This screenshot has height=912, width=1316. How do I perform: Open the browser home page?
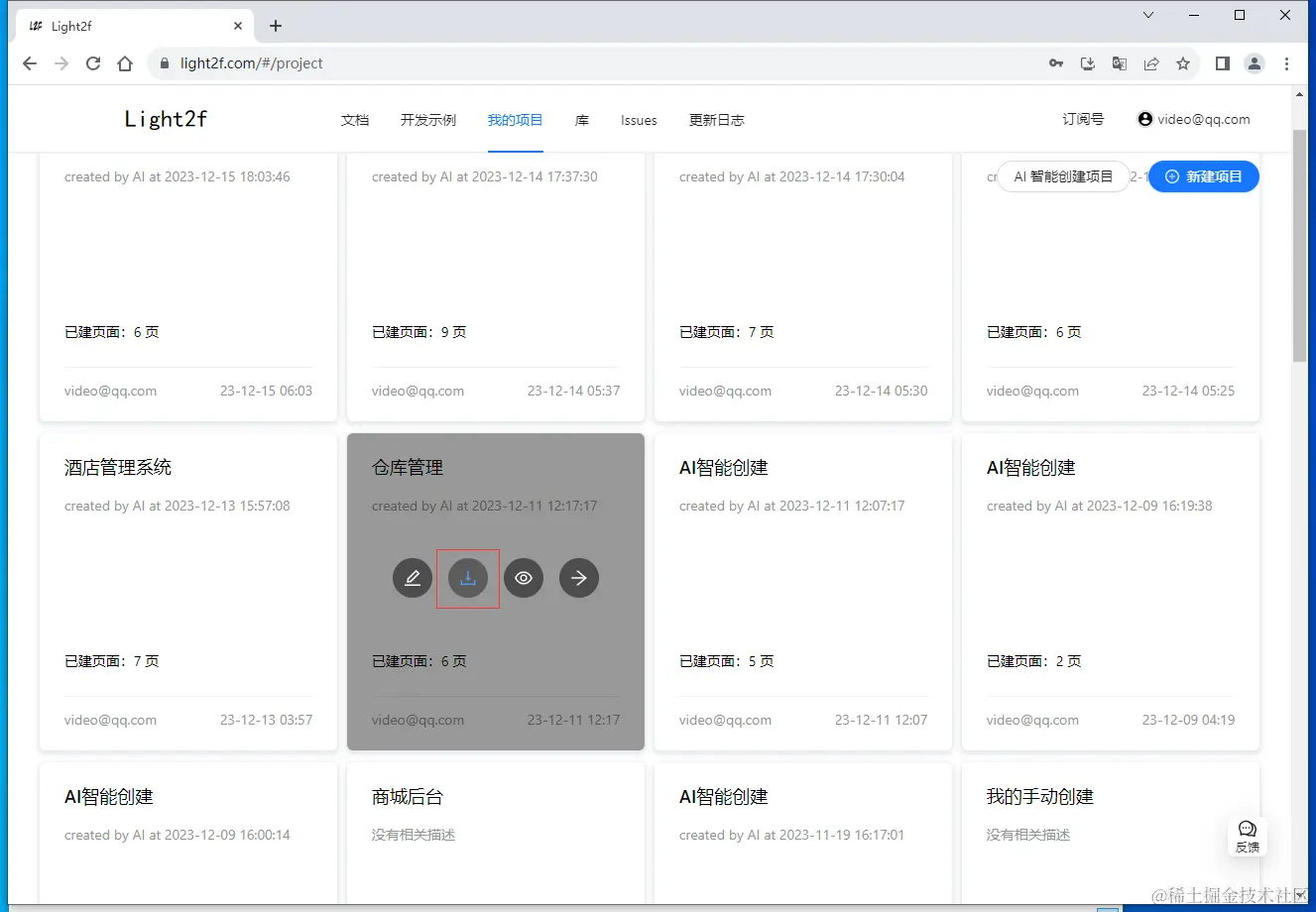pyautogui.click(x=125, y=63)
